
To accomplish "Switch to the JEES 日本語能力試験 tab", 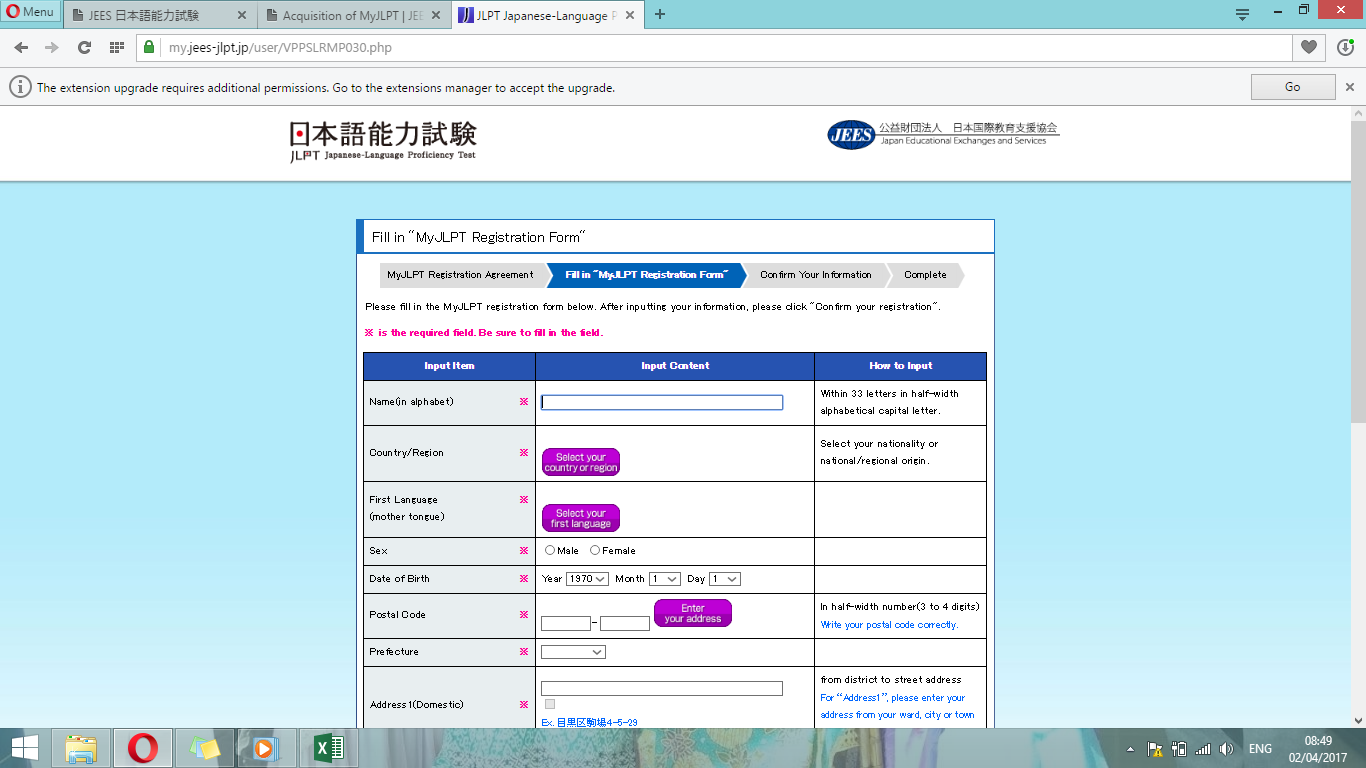I will [x=160, y=15].
